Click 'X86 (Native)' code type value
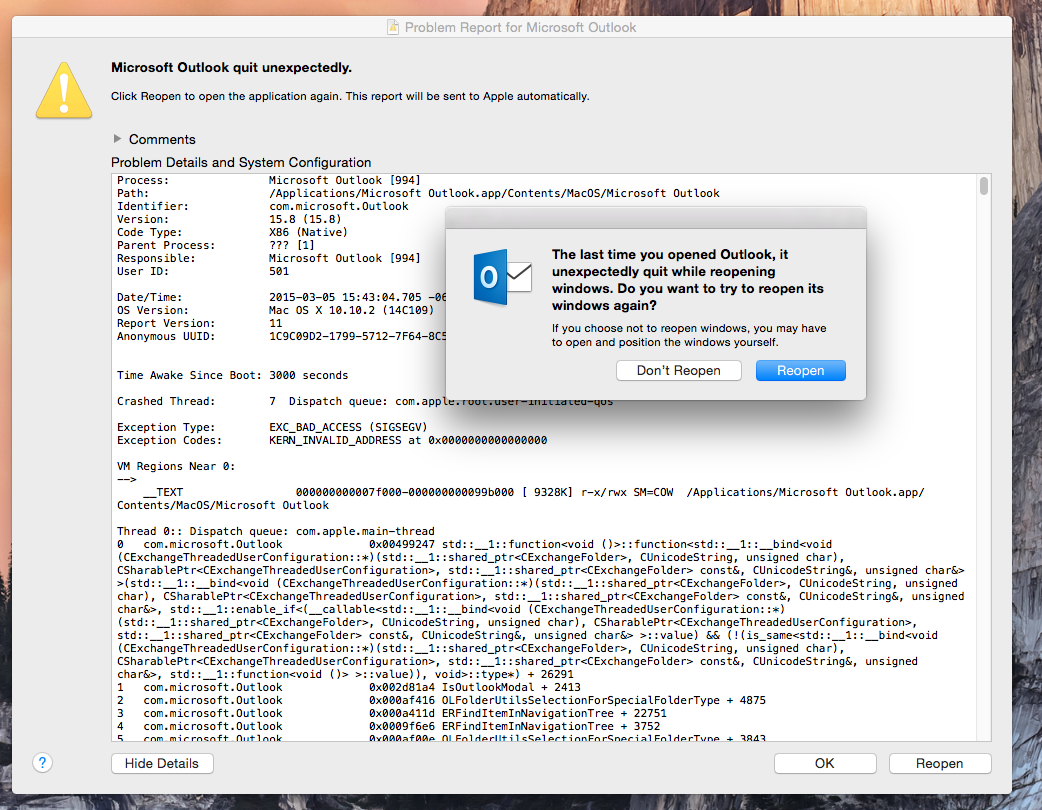Screen dimensions: 1042x810 click(308, 233)
